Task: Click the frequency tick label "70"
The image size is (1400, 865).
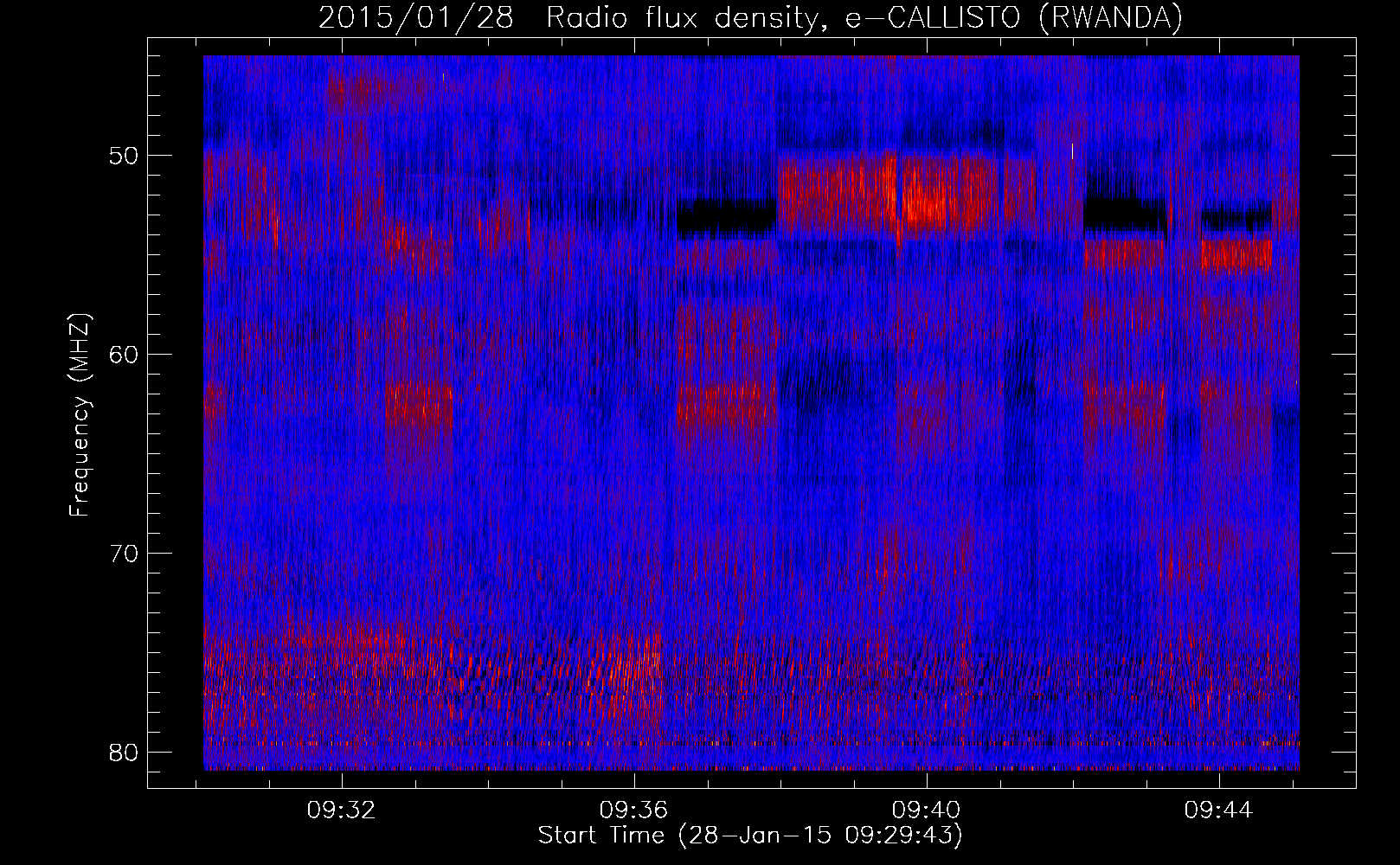Action: tap(124, 554)
